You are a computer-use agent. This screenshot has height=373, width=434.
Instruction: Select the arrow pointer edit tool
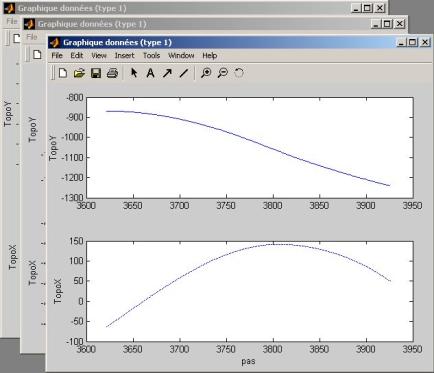point(134,73)
